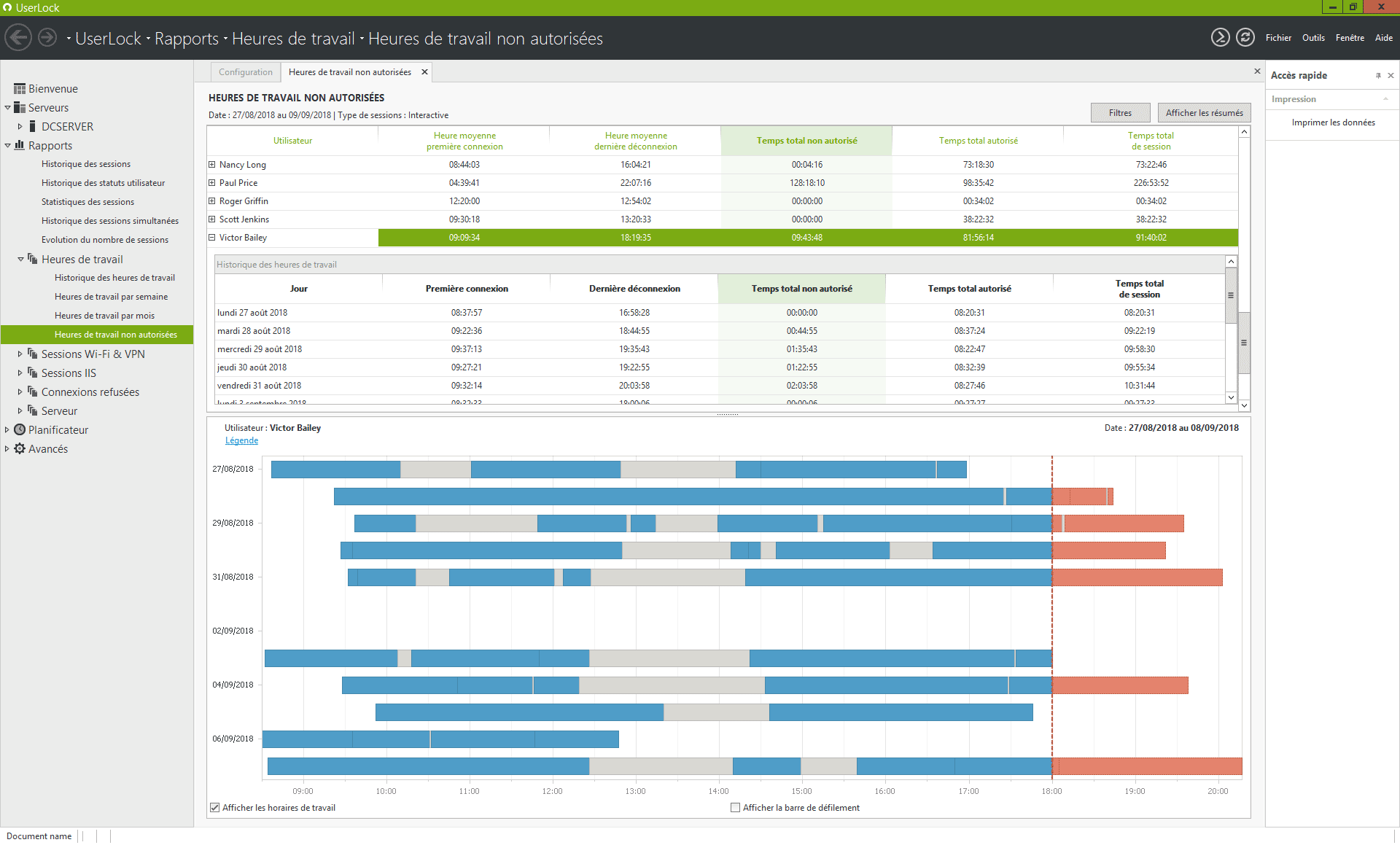The width and height of the screenshot is (1400, 845).
Task: Open the Fichier menu
Action: [x=1278, y=38]
